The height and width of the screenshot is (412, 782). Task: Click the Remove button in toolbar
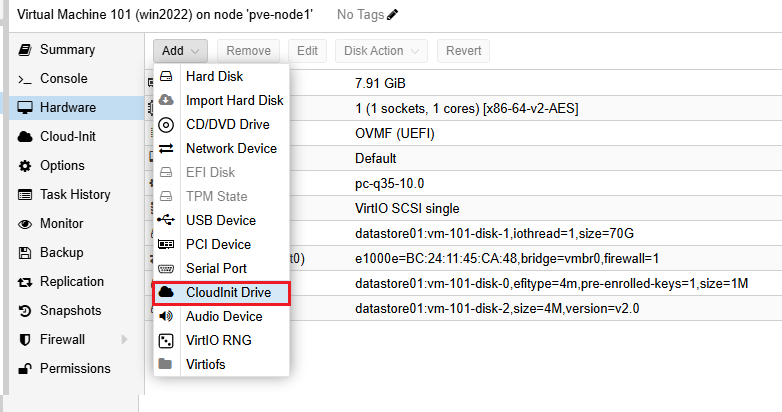pos(248,50)
